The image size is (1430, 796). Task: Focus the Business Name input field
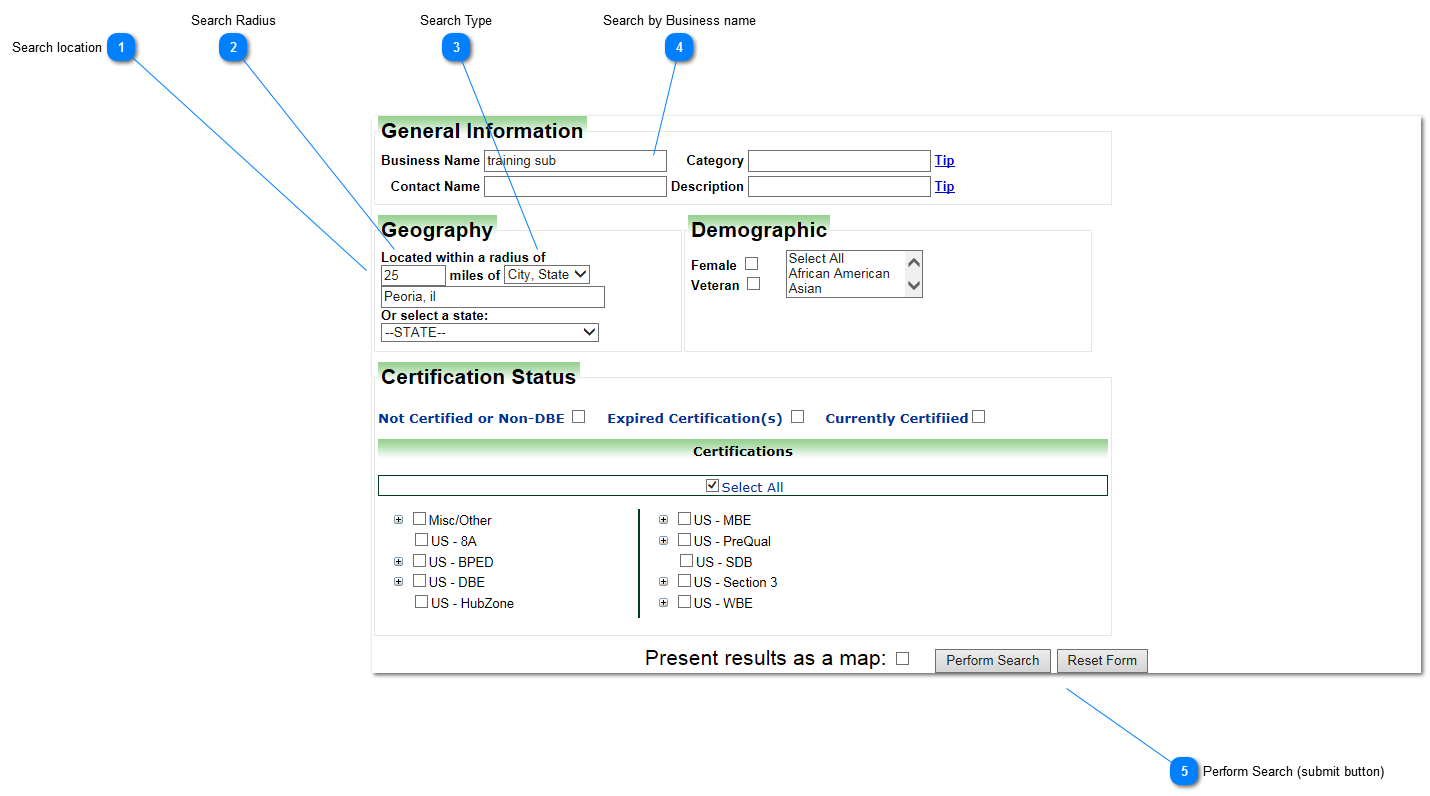point(575,160)
